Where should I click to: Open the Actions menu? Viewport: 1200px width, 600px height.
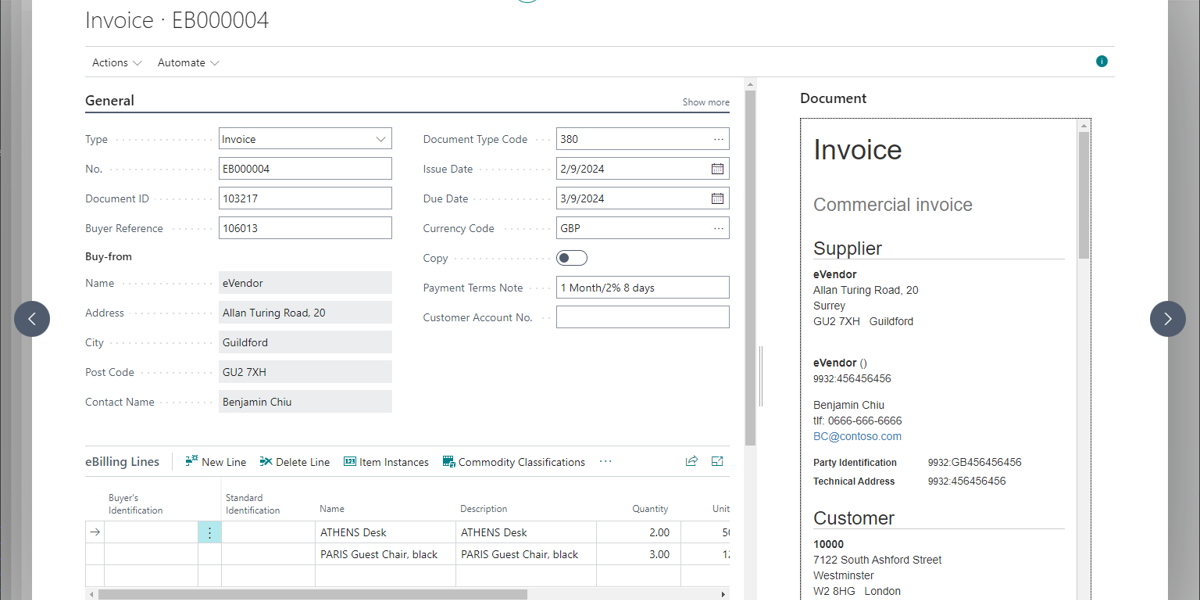116,63
